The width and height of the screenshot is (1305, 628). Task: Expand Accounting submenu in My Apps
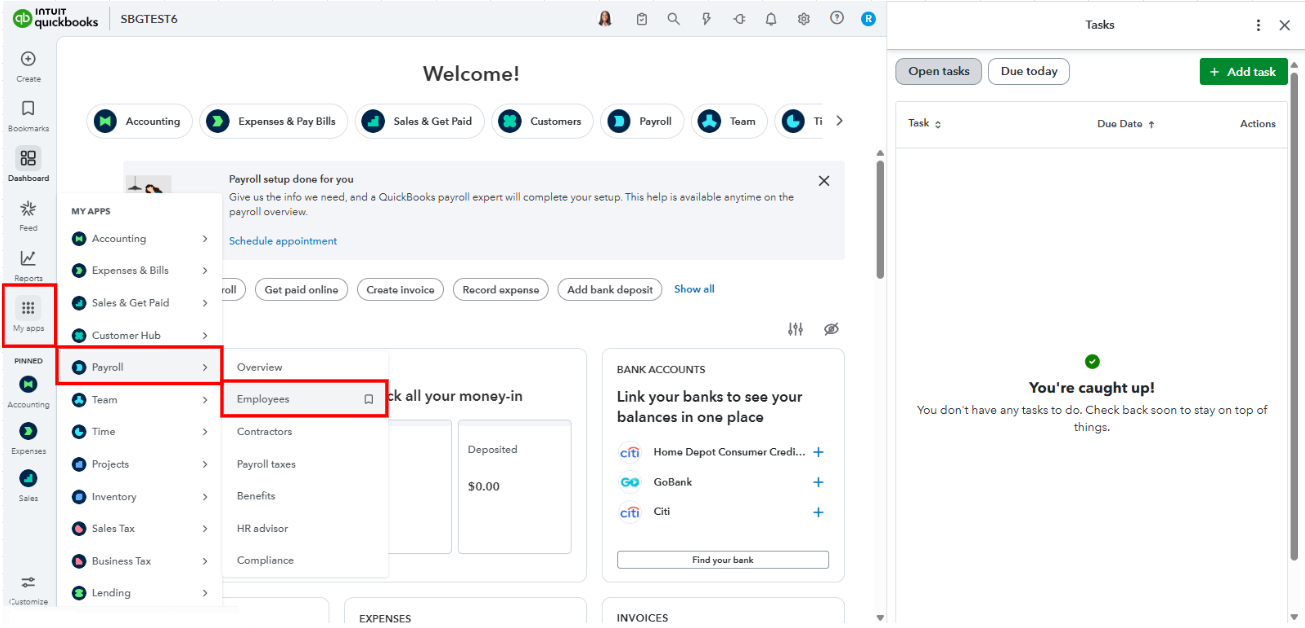[x=205, y=239]
